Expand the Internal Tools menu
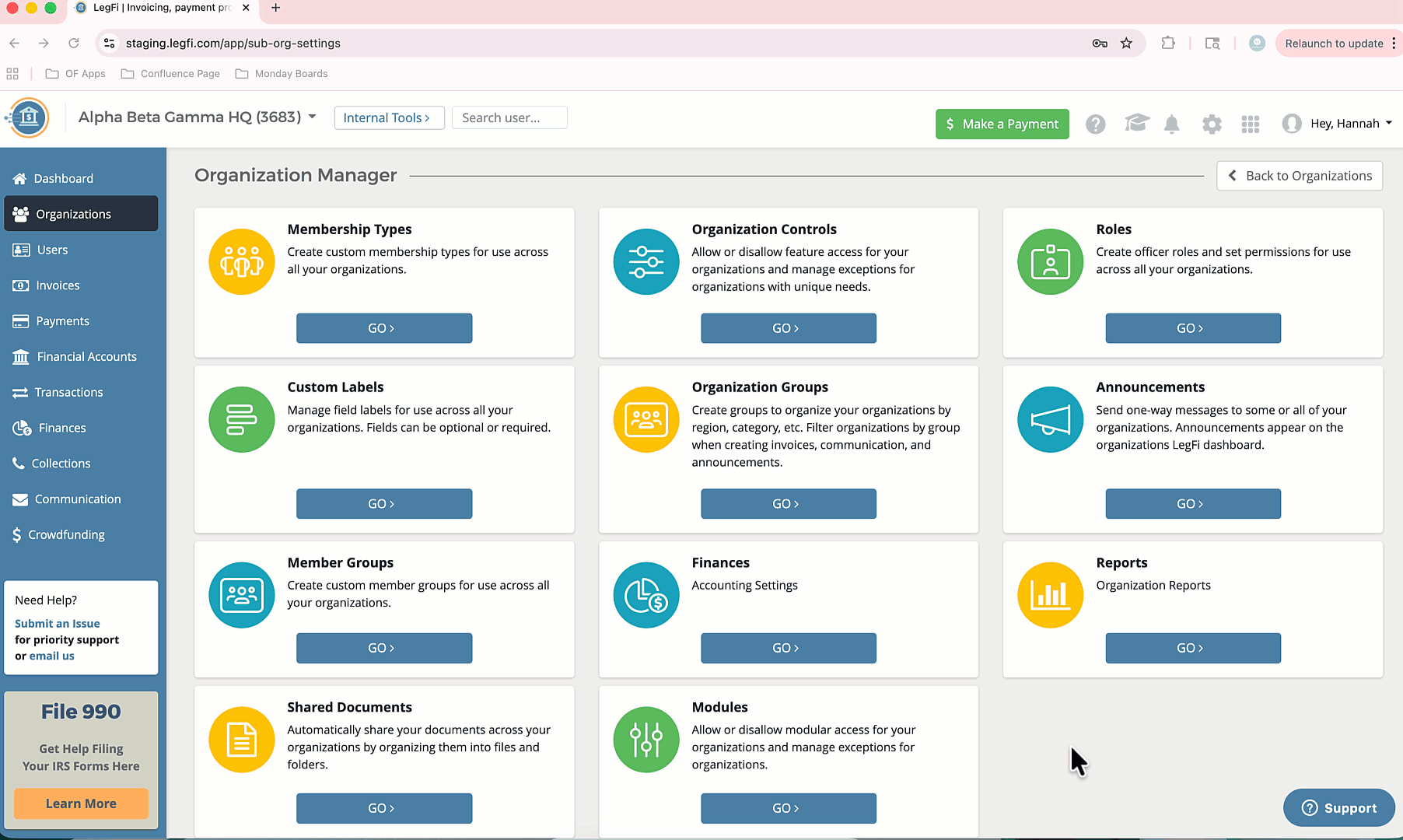The height and width of the screenshot is (840, 1403). coord(388,118)
